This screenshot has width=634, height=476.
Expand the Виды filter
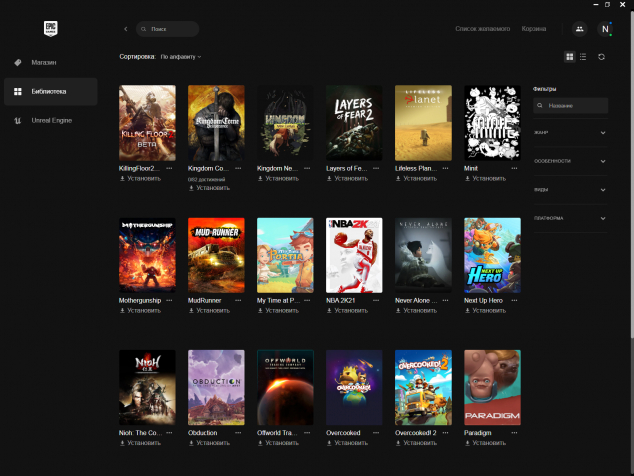pyautogui.click(x=570, y=190)
